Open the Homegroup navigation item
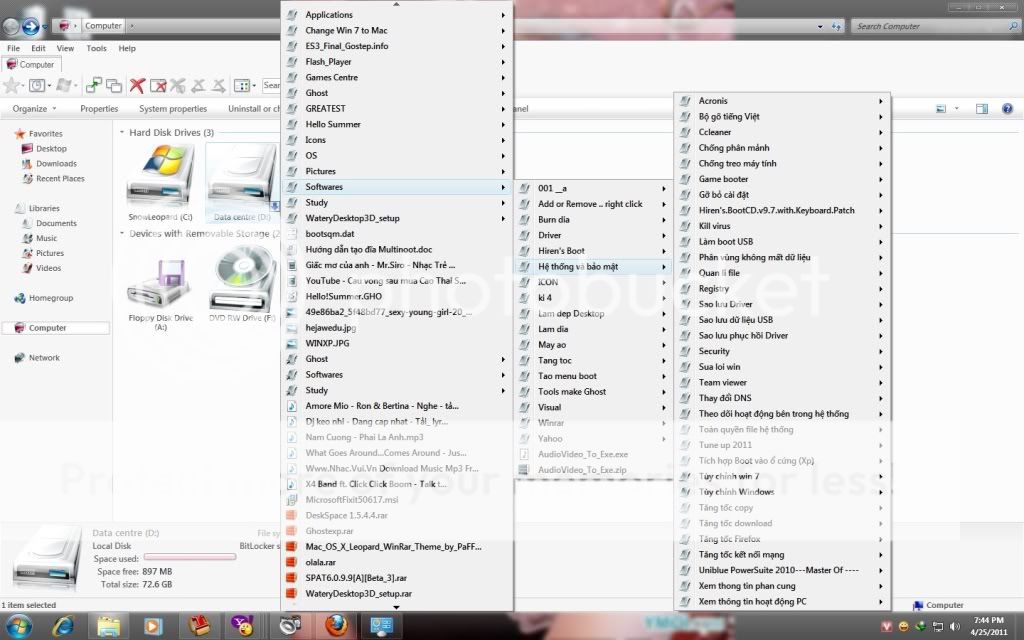 [x=51, y=298]
